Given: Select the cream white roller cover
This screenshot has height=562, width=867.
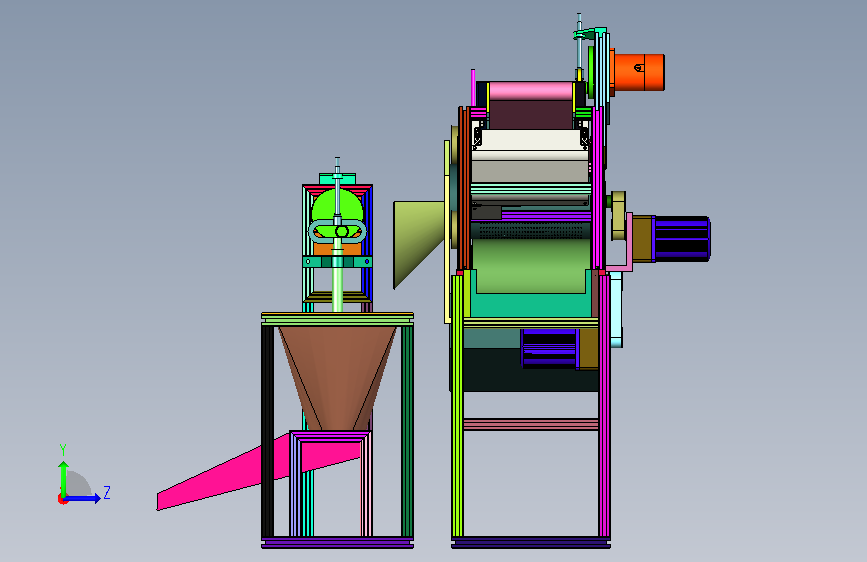Looking at the screenshot, I should click(x=530, y=140).
